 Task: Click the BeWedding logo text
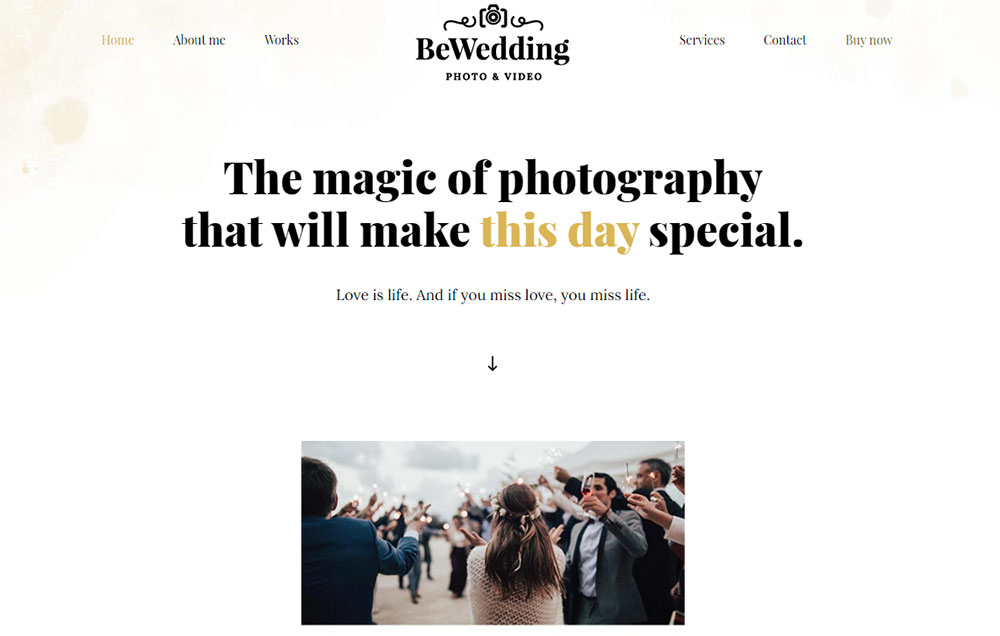coord(492,50)
